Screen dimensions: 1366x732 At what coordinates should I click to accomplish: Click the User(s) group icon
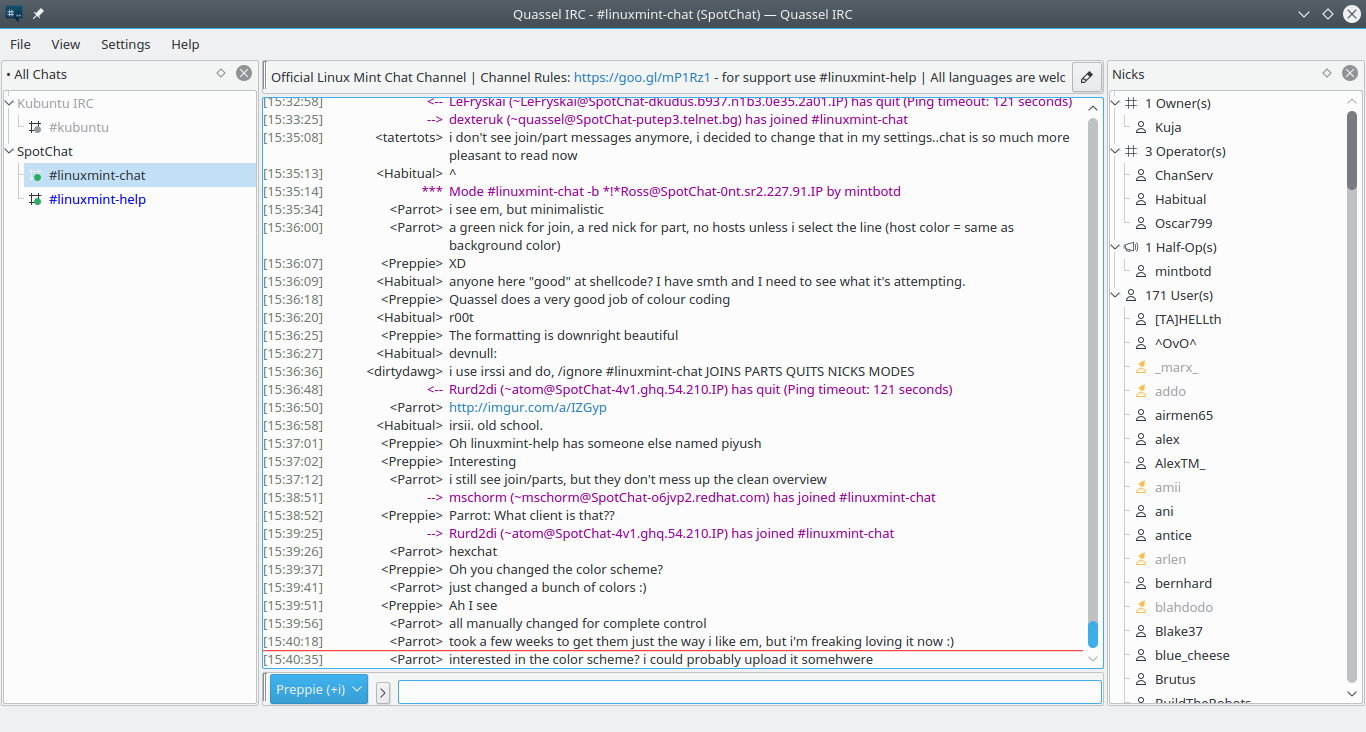[x=1131, y=295]
